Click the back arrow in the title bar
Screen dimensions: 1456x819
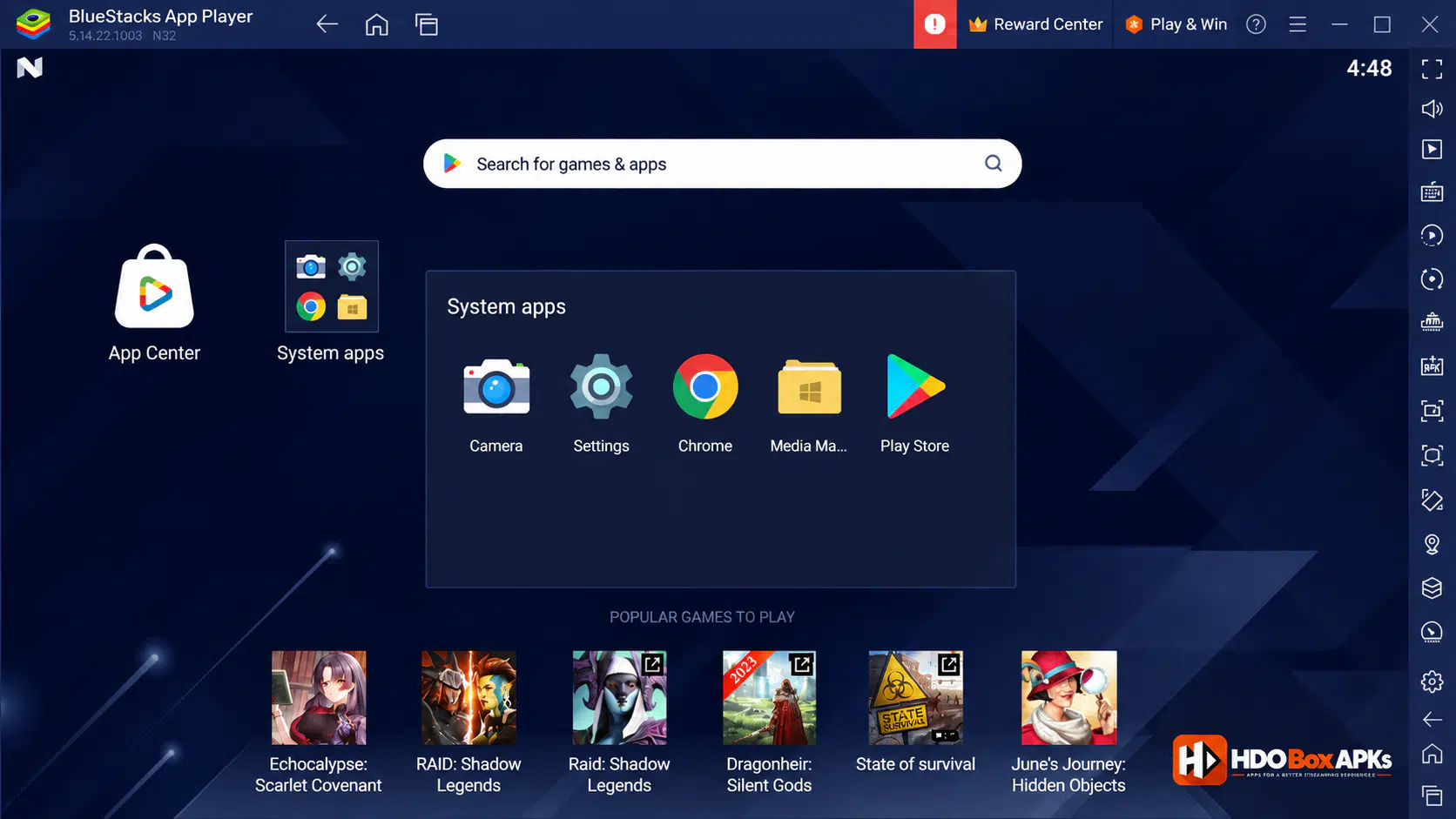point(327,24)
